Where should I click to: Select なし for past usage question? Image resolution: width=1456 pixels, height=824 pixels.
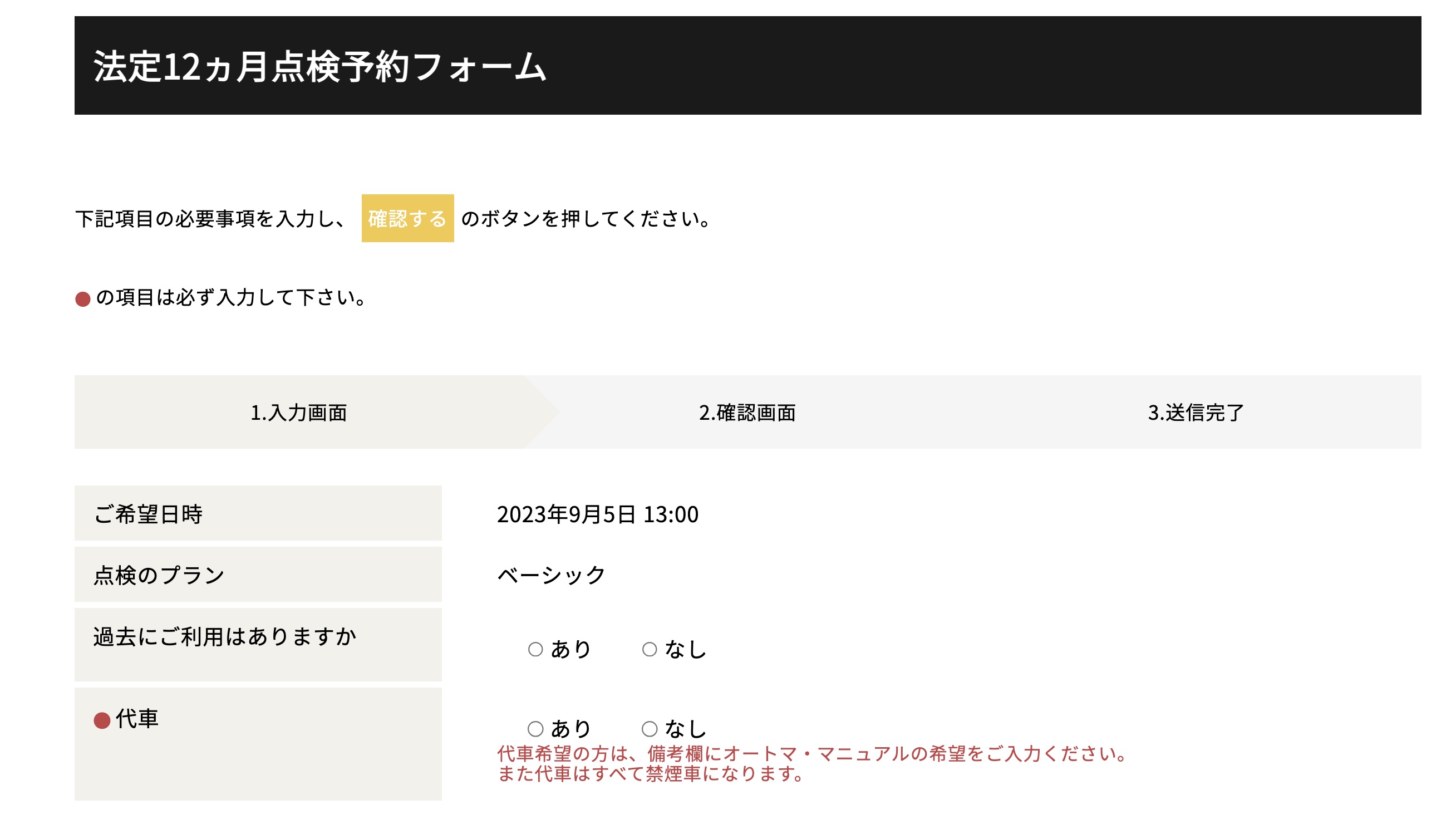coord(650,649)
